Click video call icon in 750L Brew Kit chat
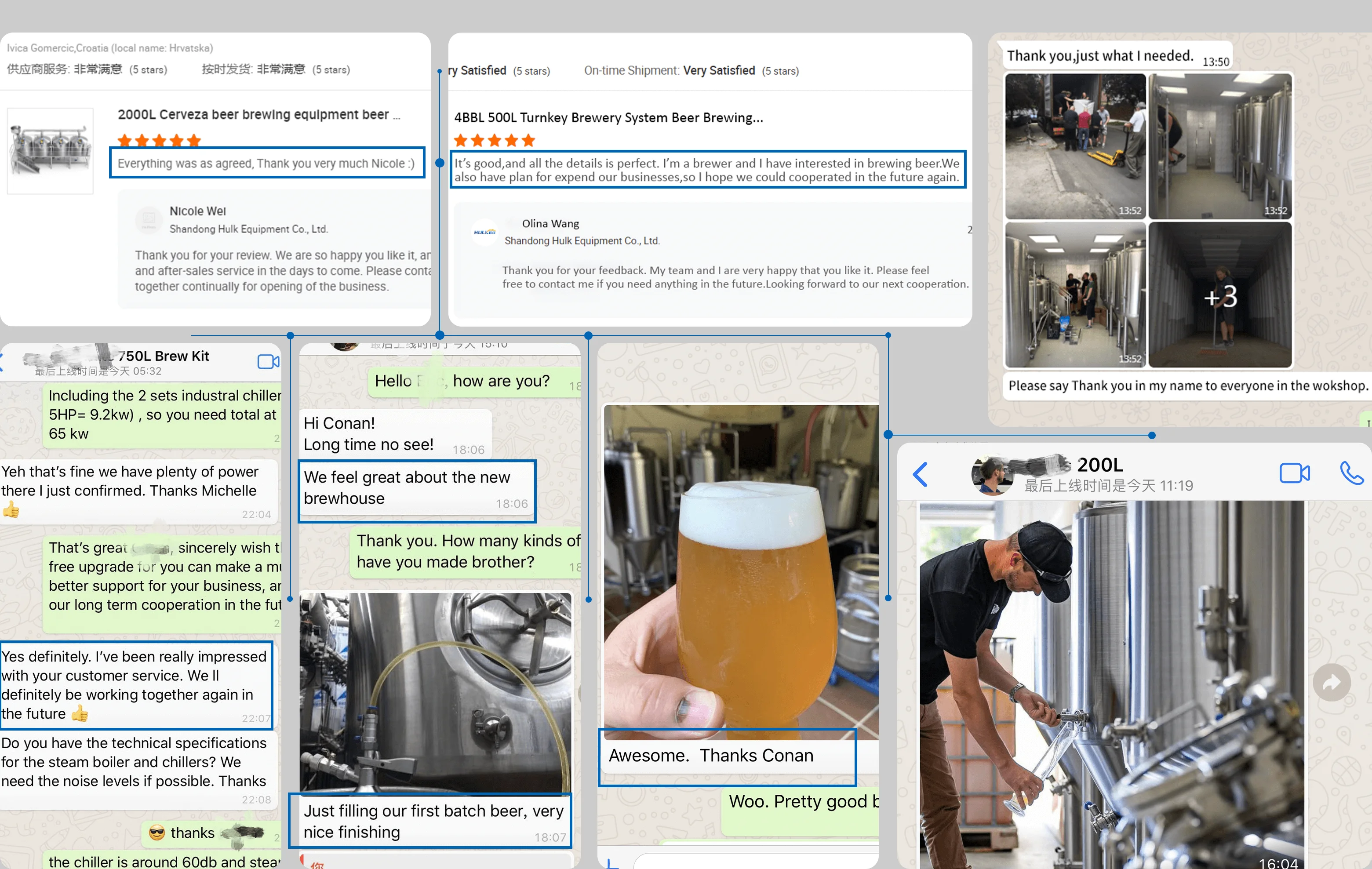The width and height of the screenshot is (1372, 869). 268,361
